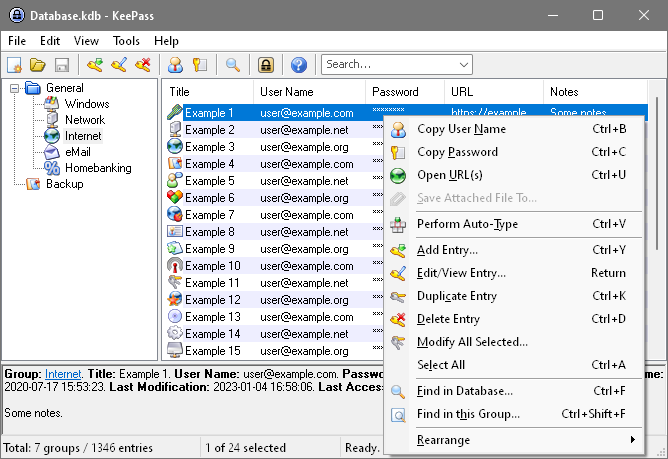
Task: Click the Lock Workspace padlock icon
Action: (x=266, y=65)
